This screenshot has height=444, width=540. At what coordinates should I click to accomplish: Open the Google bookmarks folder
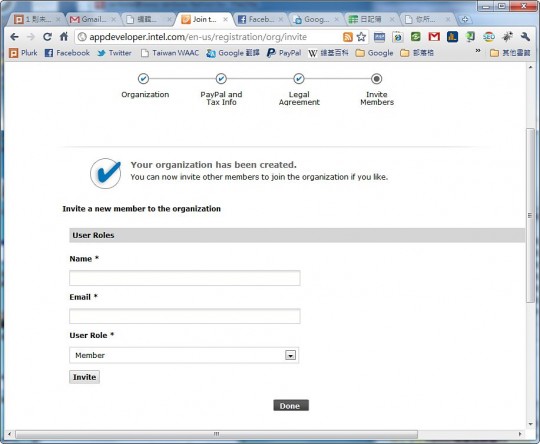pos(374,53)
